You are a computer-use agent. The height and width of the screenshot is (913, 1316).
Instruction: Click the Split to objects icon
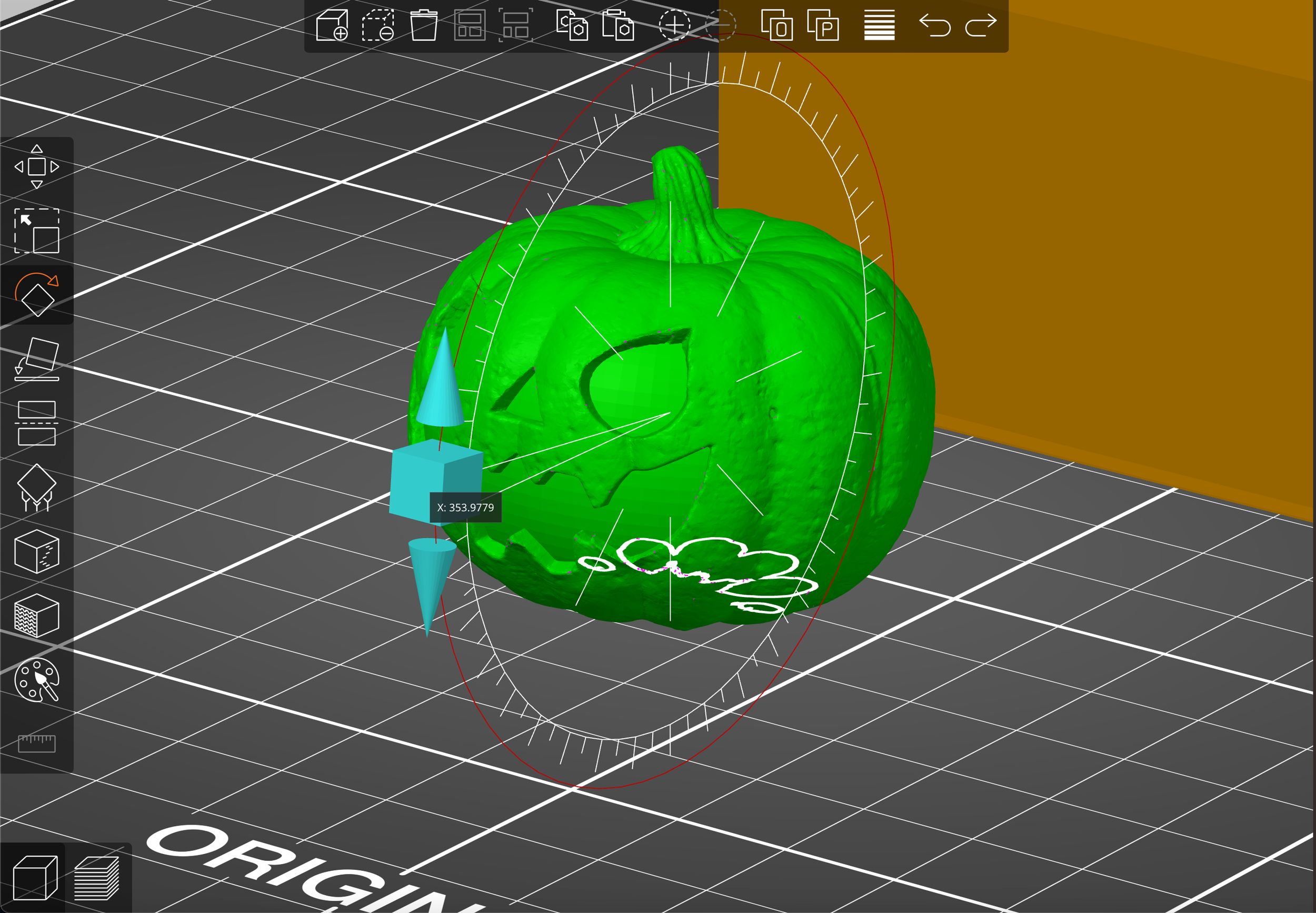click(x=776, y=25)
